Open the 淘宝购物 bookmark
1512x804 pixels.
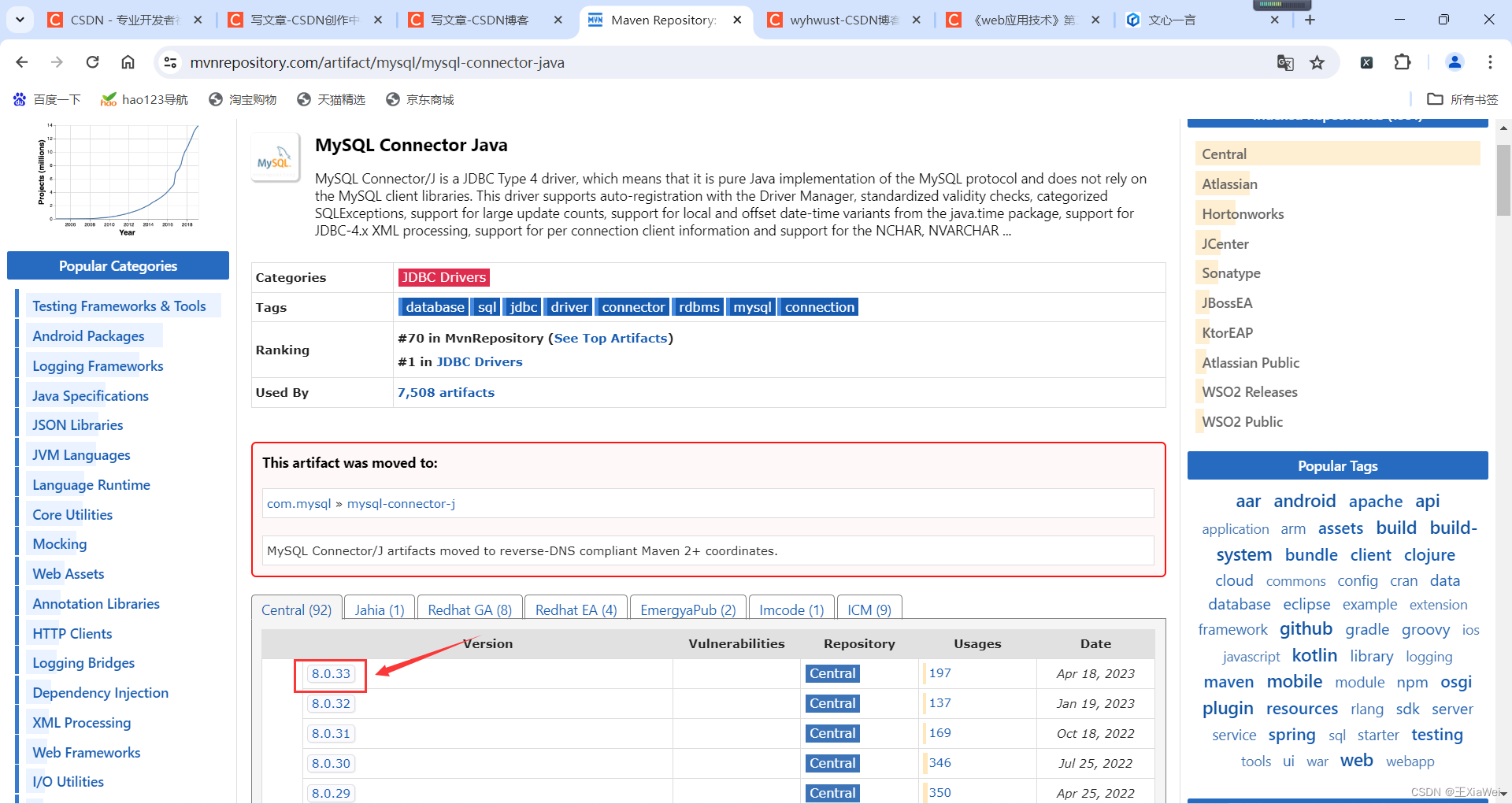pos(243,99)
